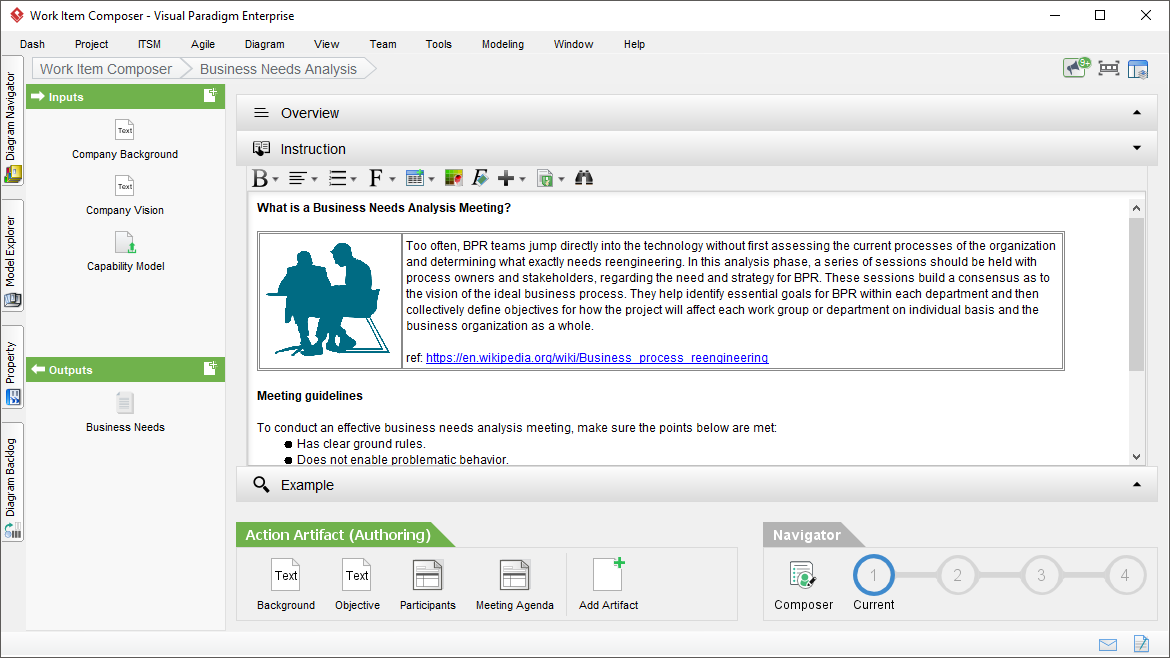Click the panel layout icon at top right
This screenshot has width=1170, height=658.
pos(1138,69)
